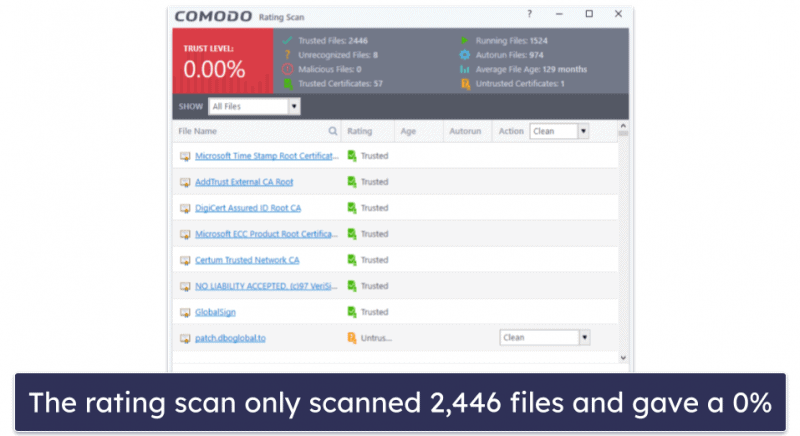
Task: Click trusted rating icon in Certum row
Action: (x=352, y=260)
